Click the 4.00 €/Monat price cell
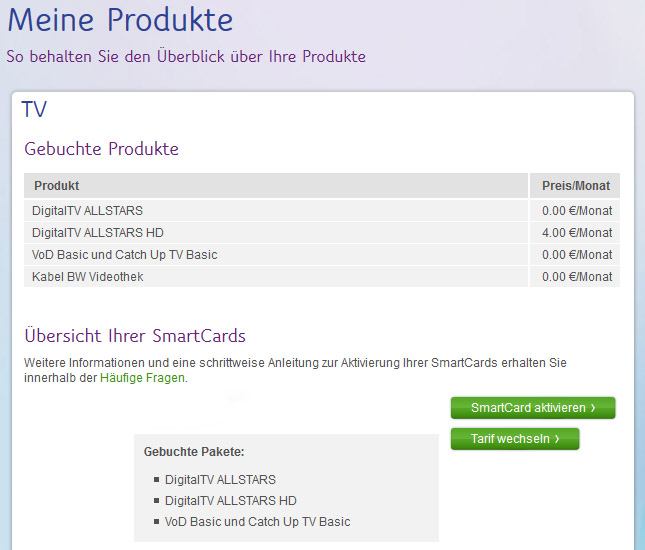 point(576,233)
